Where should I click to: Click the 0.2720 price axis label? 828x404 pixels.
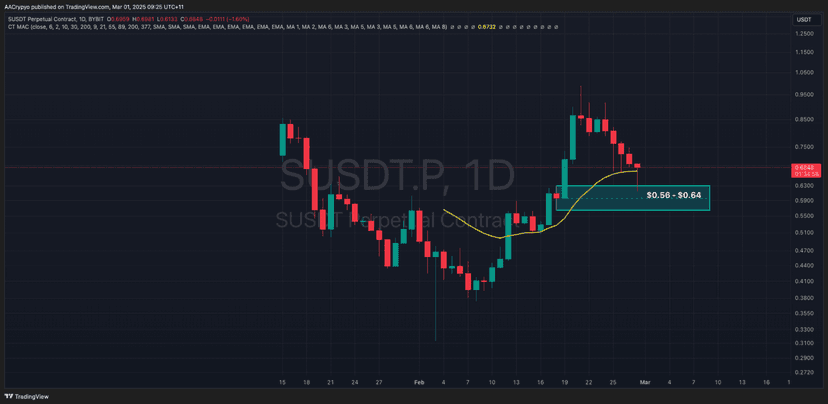(804, 372)
